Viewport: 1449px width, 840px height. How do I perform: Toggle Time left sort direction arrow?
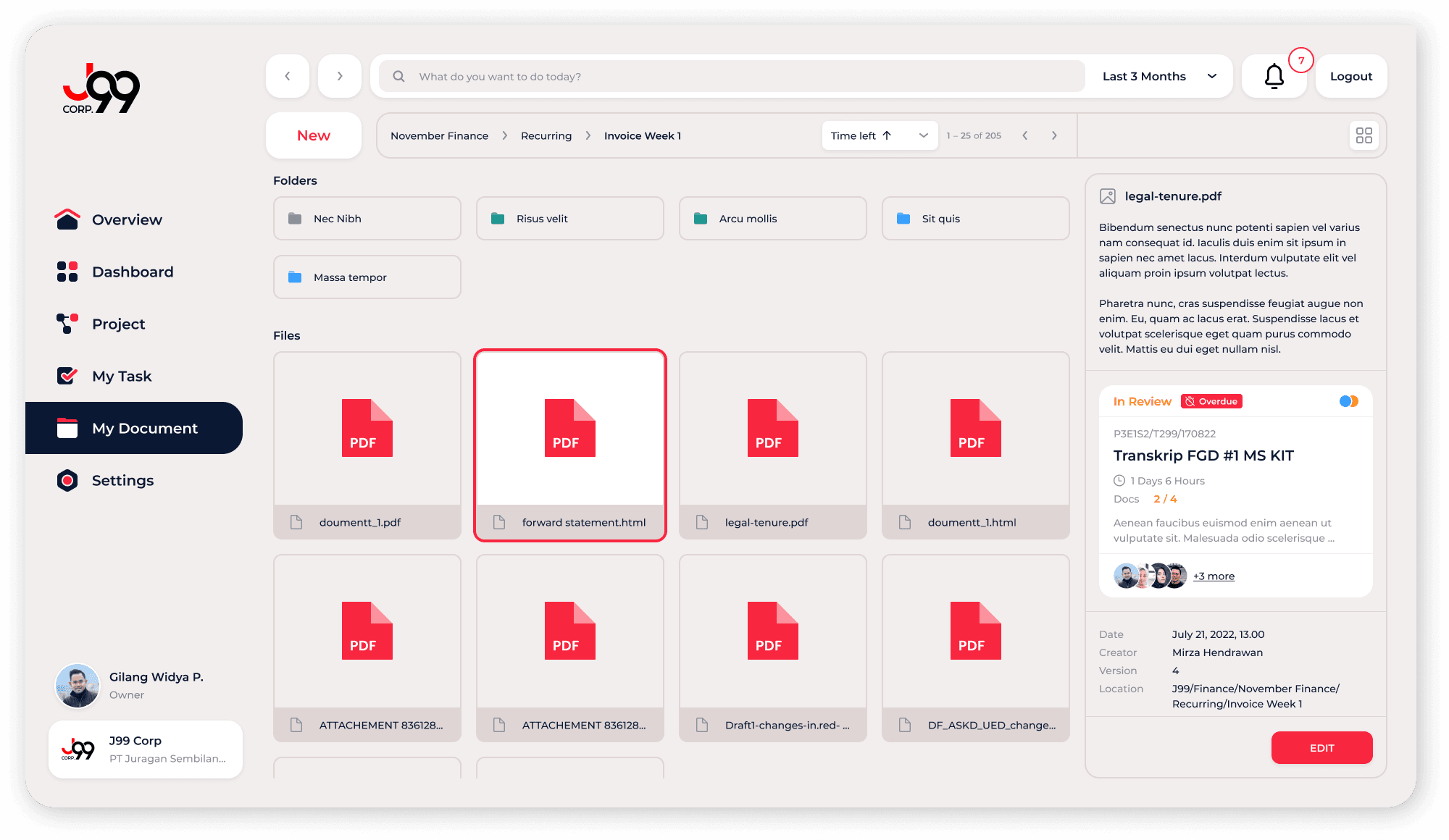(887, 135)
